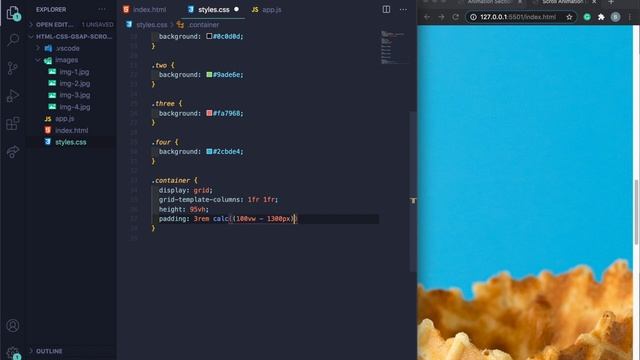Image resolution: width=640 pixels, height=360 pixels.
Task: Click styles.css in the breadcrumb
Action: pyautogui.click(x=151, y=25)
